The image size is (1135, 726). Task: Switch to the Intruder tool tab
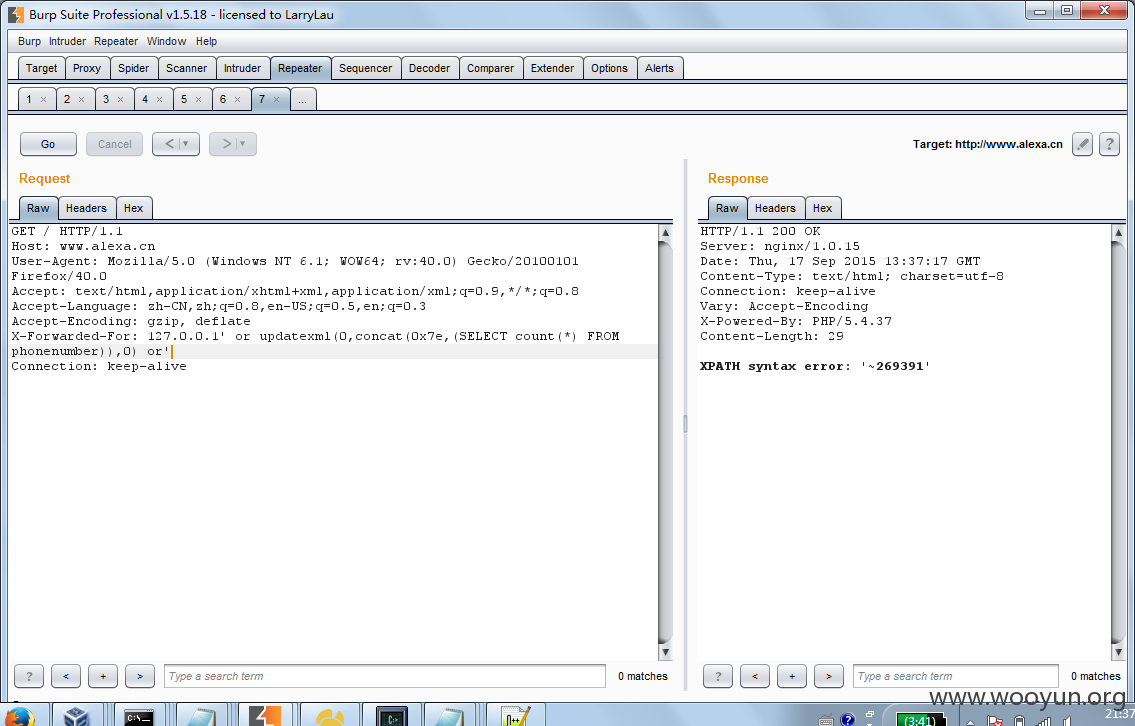[x=242, y=68]
